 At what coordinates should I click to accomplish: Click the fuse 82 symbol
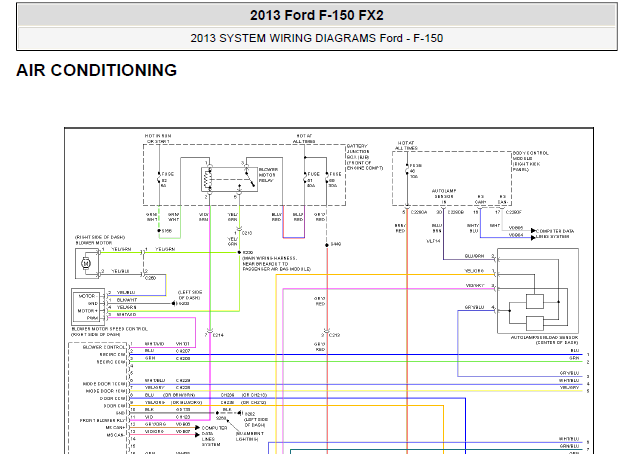point(159,179)
